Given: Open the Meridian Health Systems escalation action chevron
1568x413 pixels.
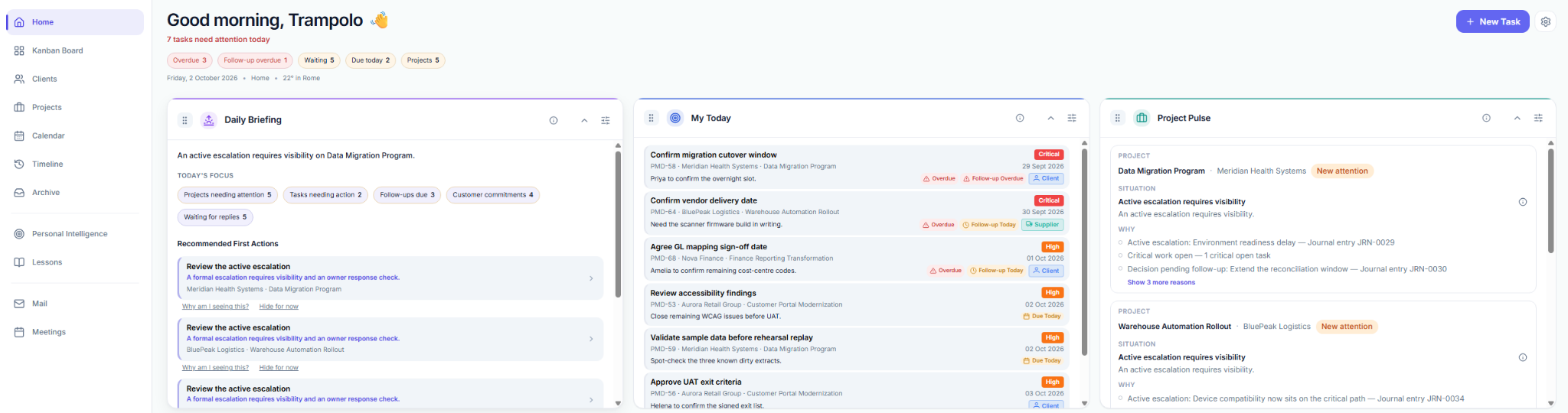Looking at the screenshot, I should (591, 278).
